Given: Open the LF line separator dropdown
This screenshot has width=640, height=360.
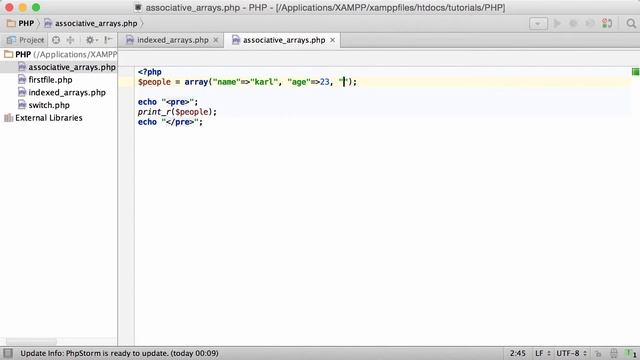Looking at the screenshot, I should tap(543, 353).
